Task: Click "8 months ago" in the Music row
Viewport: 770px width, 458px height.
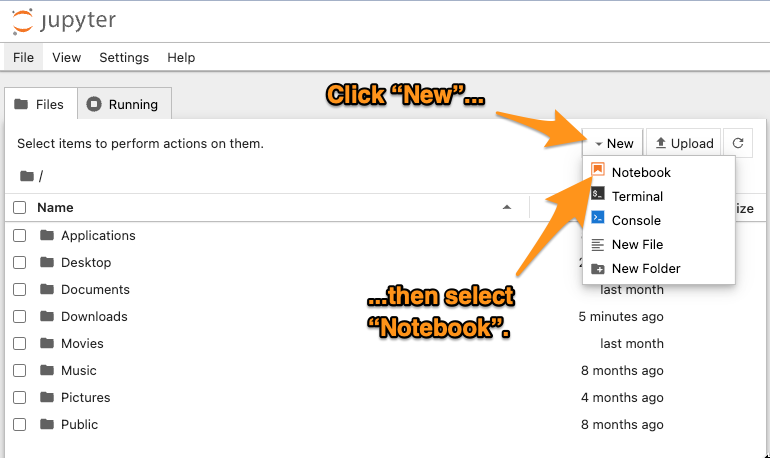Action: (622, 371)
